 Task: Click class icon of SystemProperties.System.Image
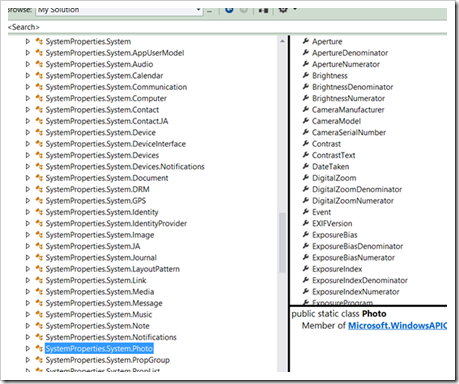click(x=39, y=234)
